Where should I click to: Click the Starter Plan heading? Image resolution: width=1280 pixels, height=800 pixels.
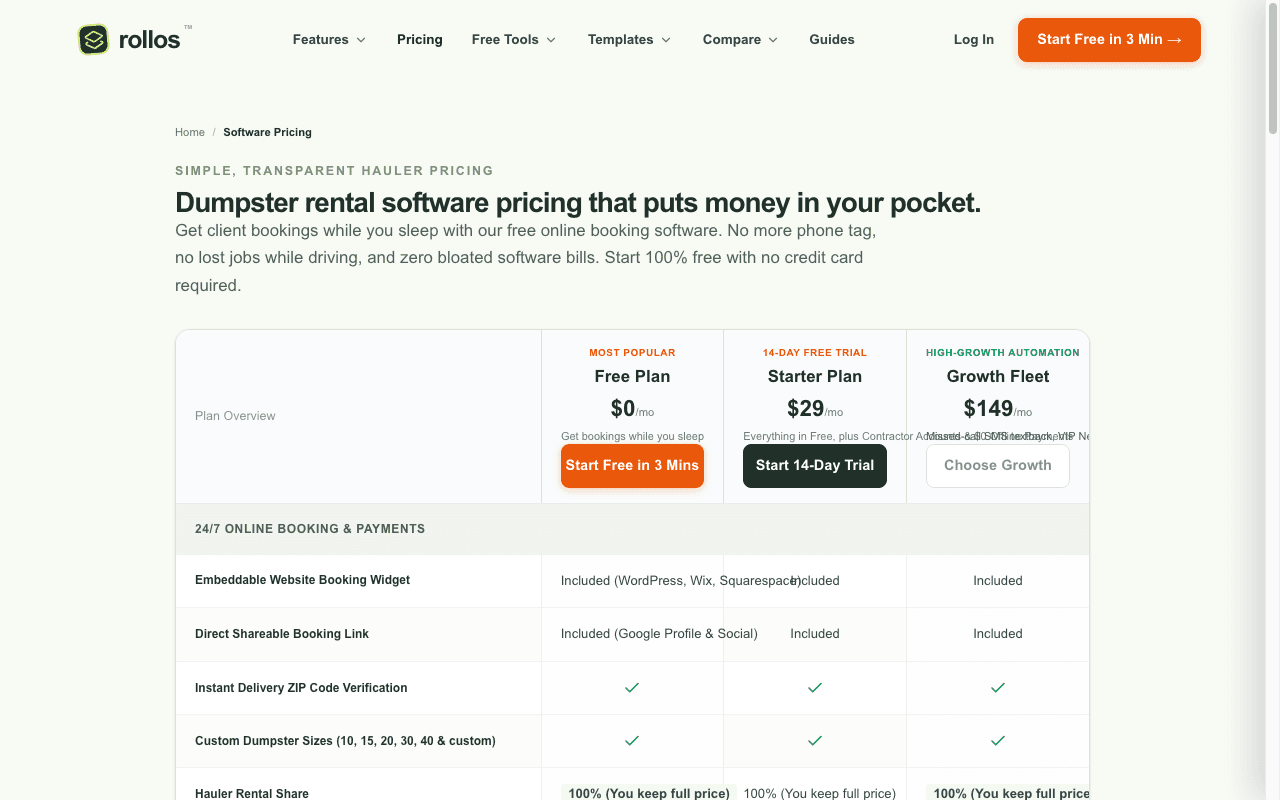pos(815,376)
